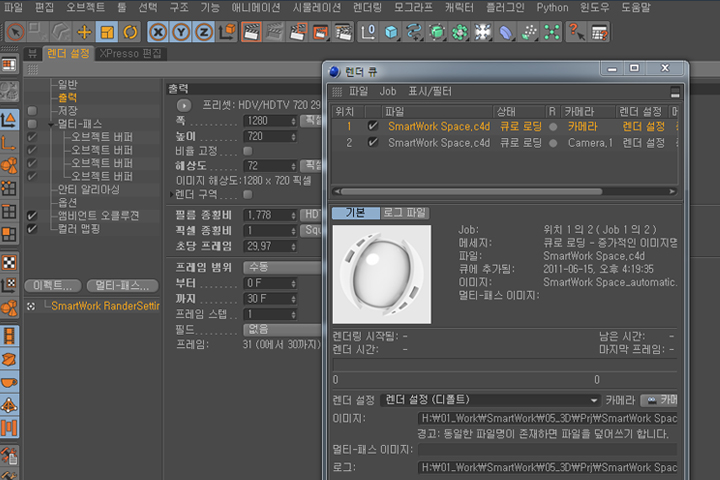Open the render queue panel grip icon
Screen dimensions: 720x480
click(337, 91)
